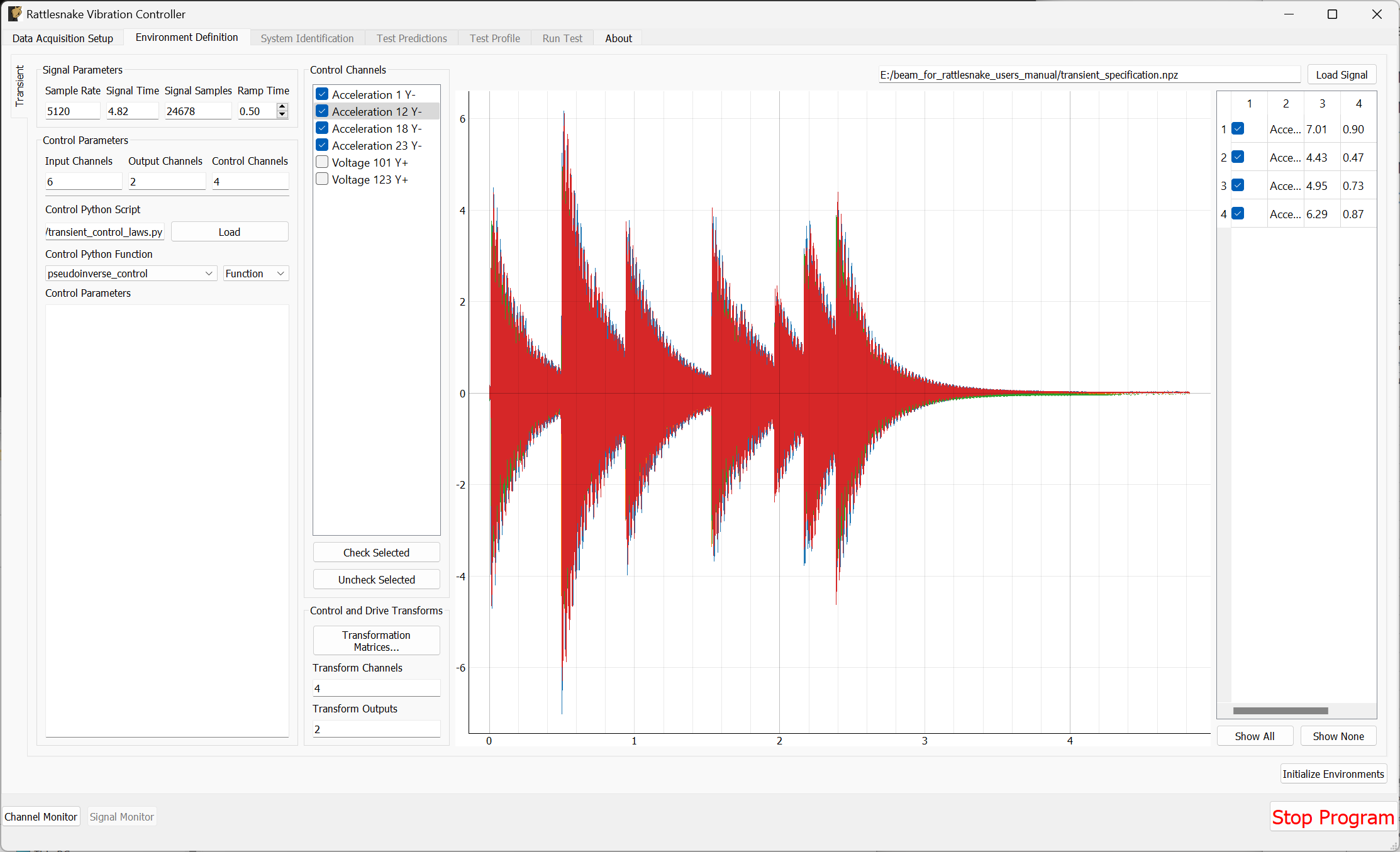Open the Run Test tab

(x=562, y=38)
